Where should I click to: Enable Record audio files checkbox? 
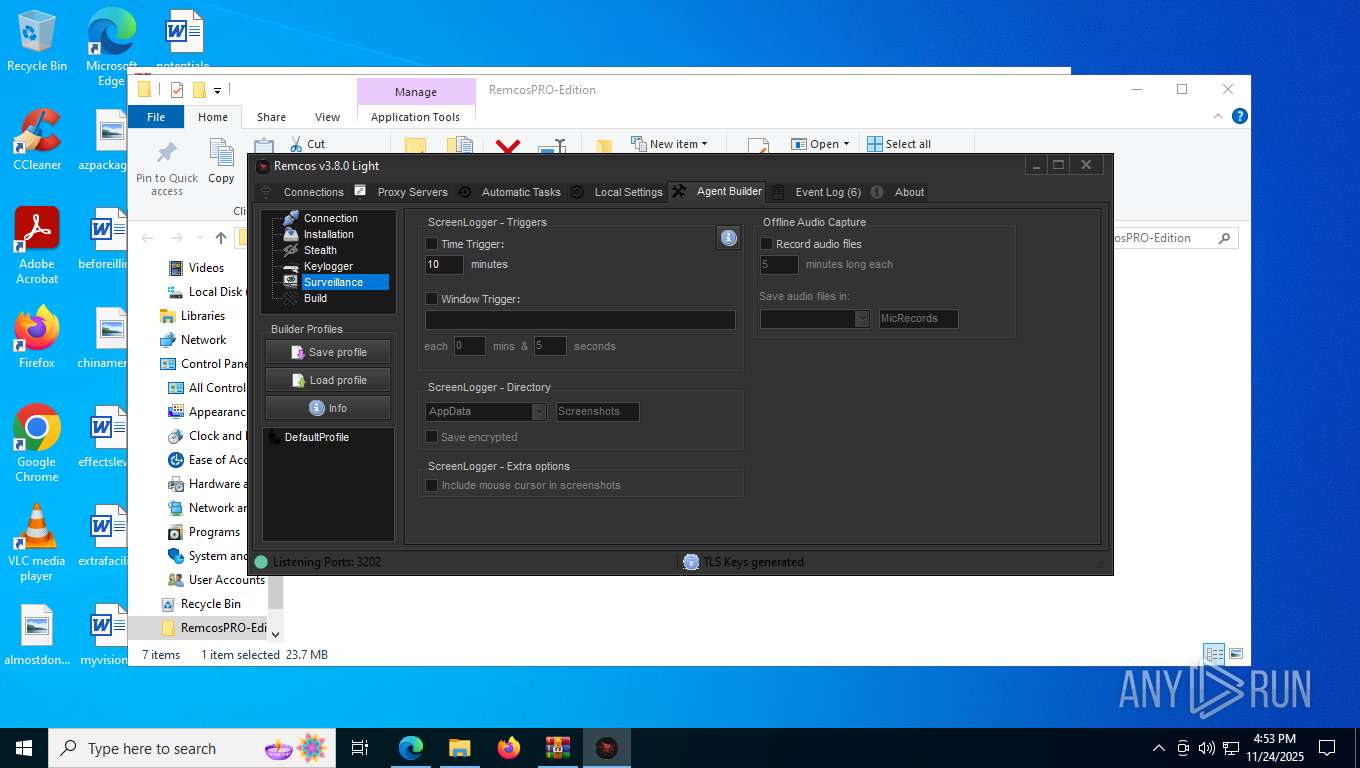coord(767,244)
